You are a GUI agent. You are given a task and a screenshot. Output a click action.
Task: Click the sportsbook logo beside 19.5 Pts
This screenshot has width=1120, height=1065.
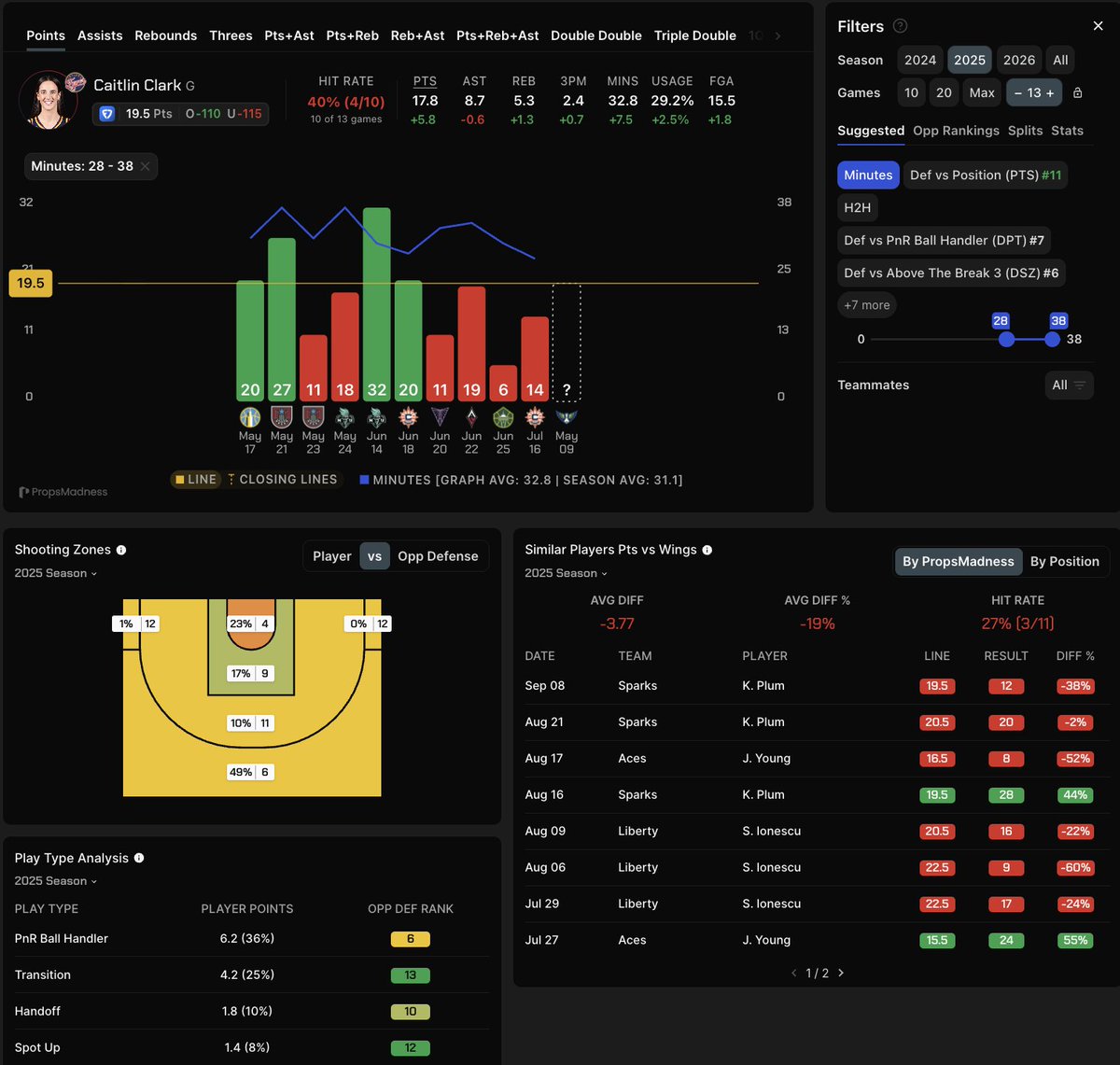click(x=107, y=114)
